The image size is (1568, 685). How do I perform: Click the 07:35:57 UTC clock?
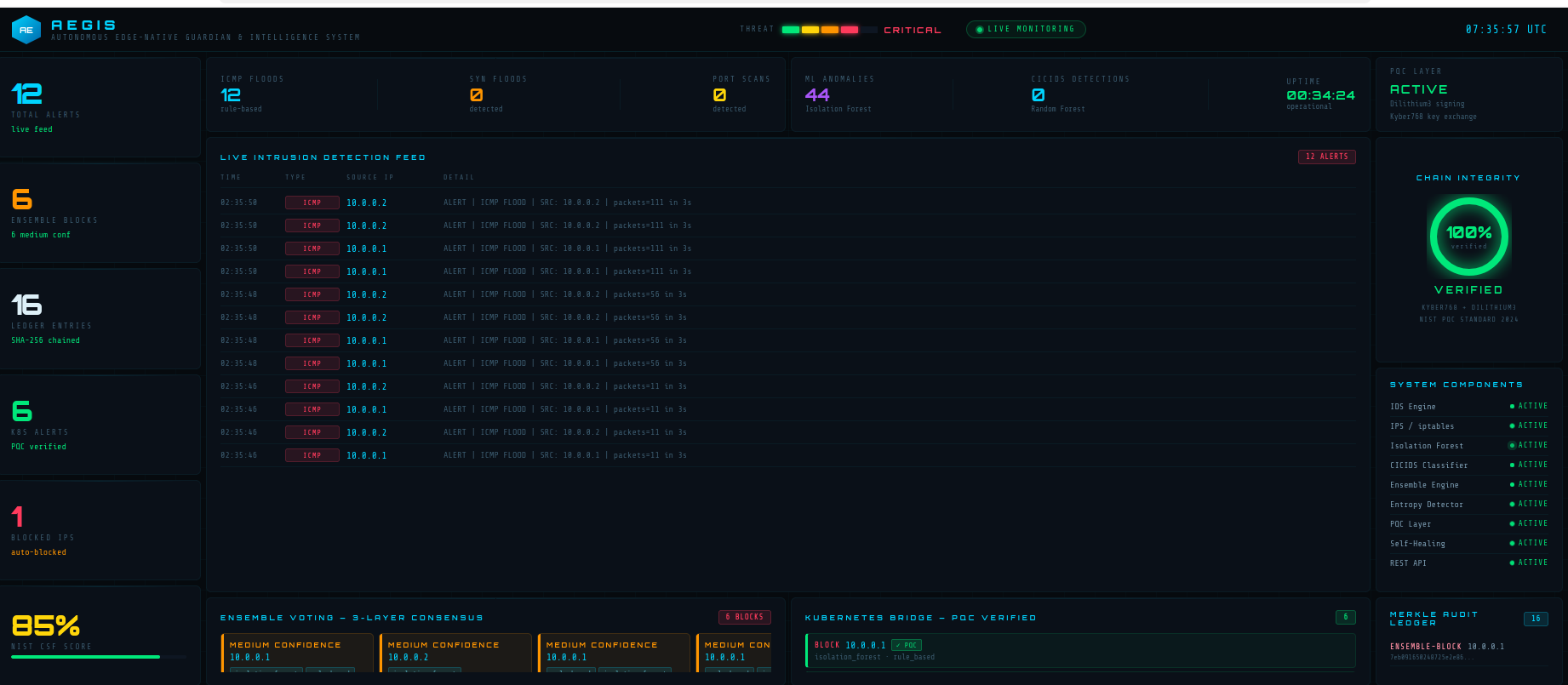tap(1506, 30)
